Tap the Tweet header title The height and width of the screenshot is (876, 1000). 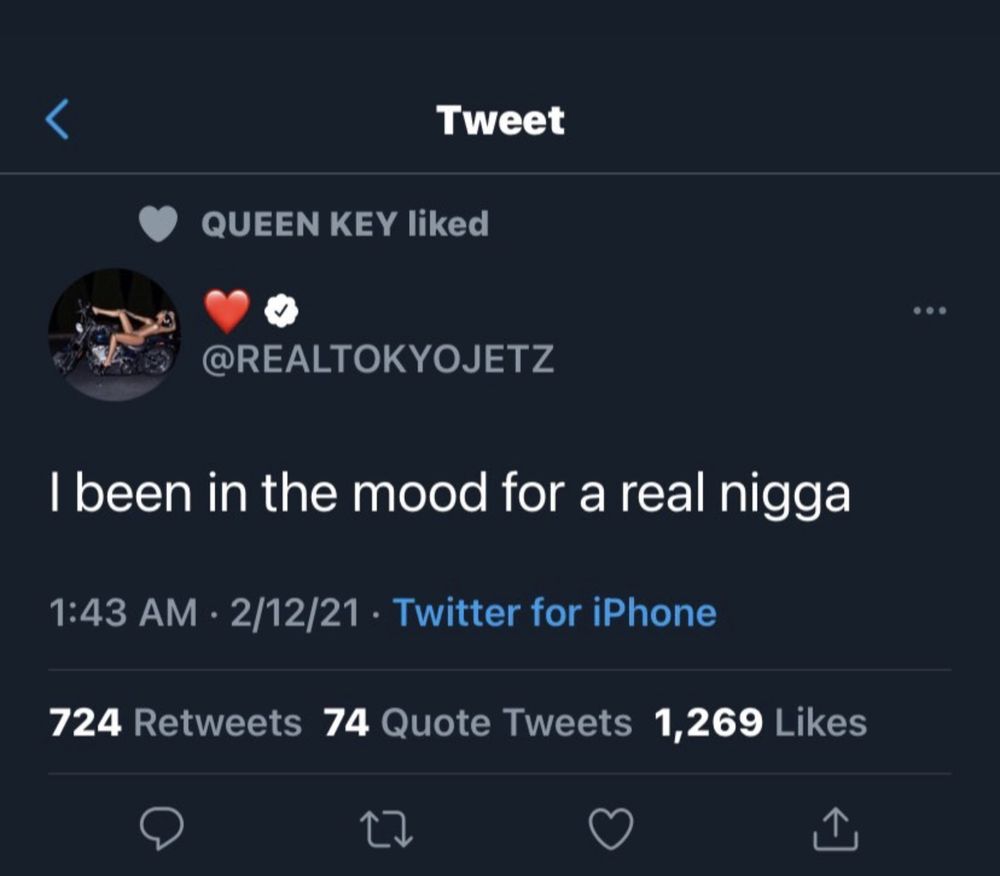coord(501,120)
